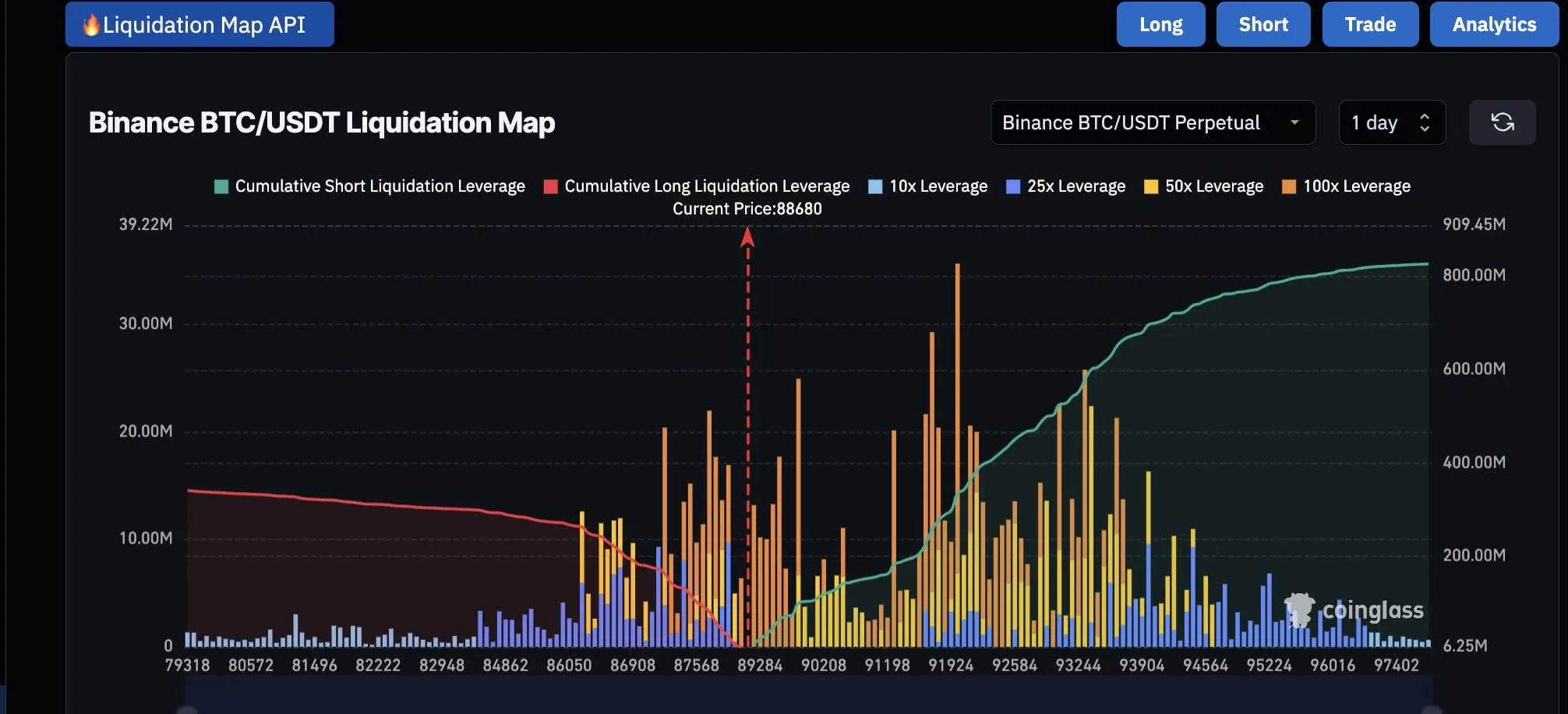Click the right handle of chart zoom slider
The height and width of the screenshot is (714, 1568).
click(x=1431, y=709)
